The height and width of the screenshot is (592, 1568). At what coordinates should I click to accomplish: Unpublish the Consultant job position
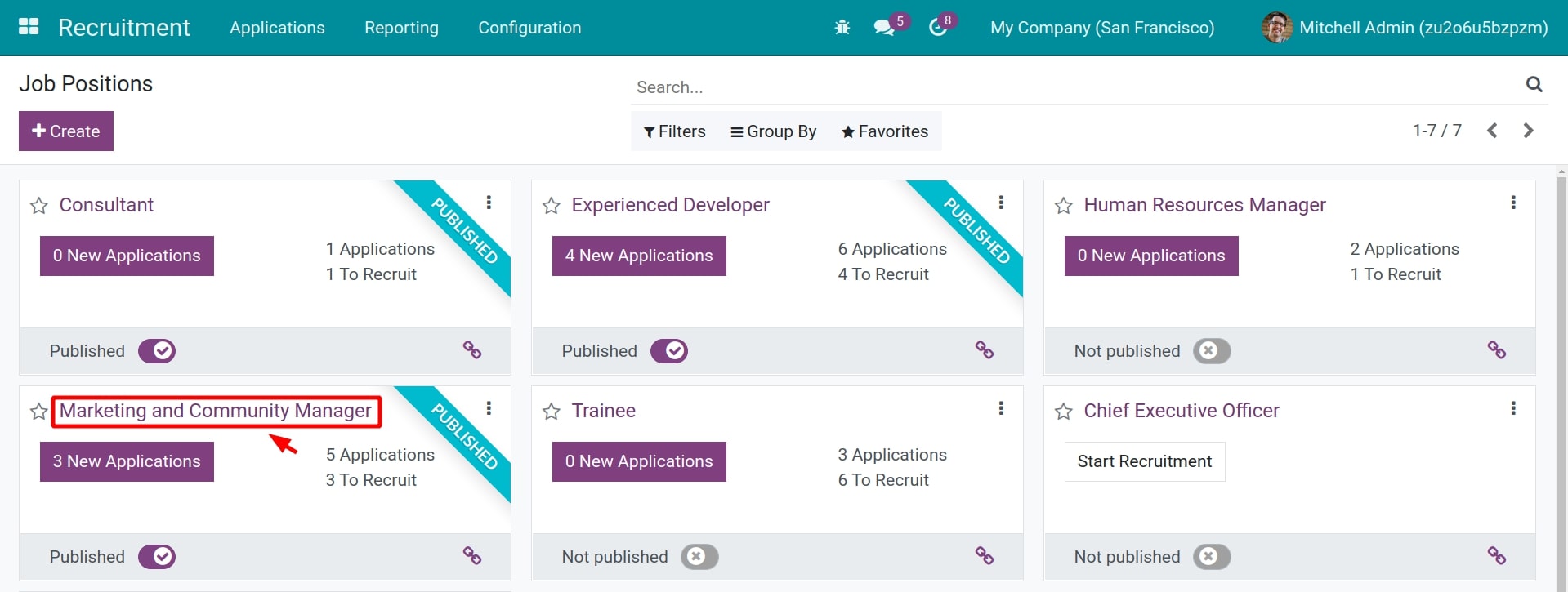(157, 351)
